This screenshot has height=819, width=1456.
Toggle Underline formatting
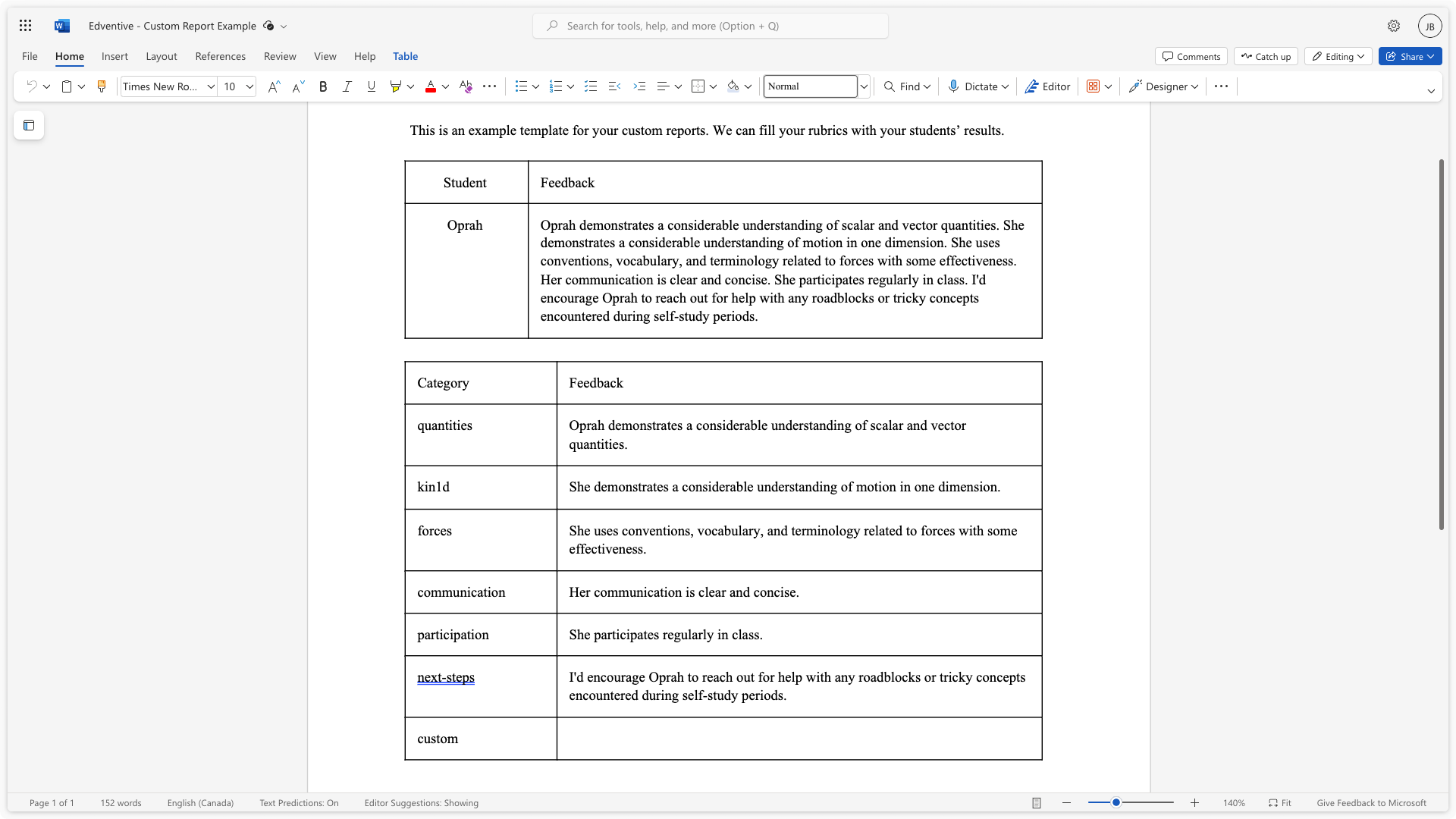point(372,86)
